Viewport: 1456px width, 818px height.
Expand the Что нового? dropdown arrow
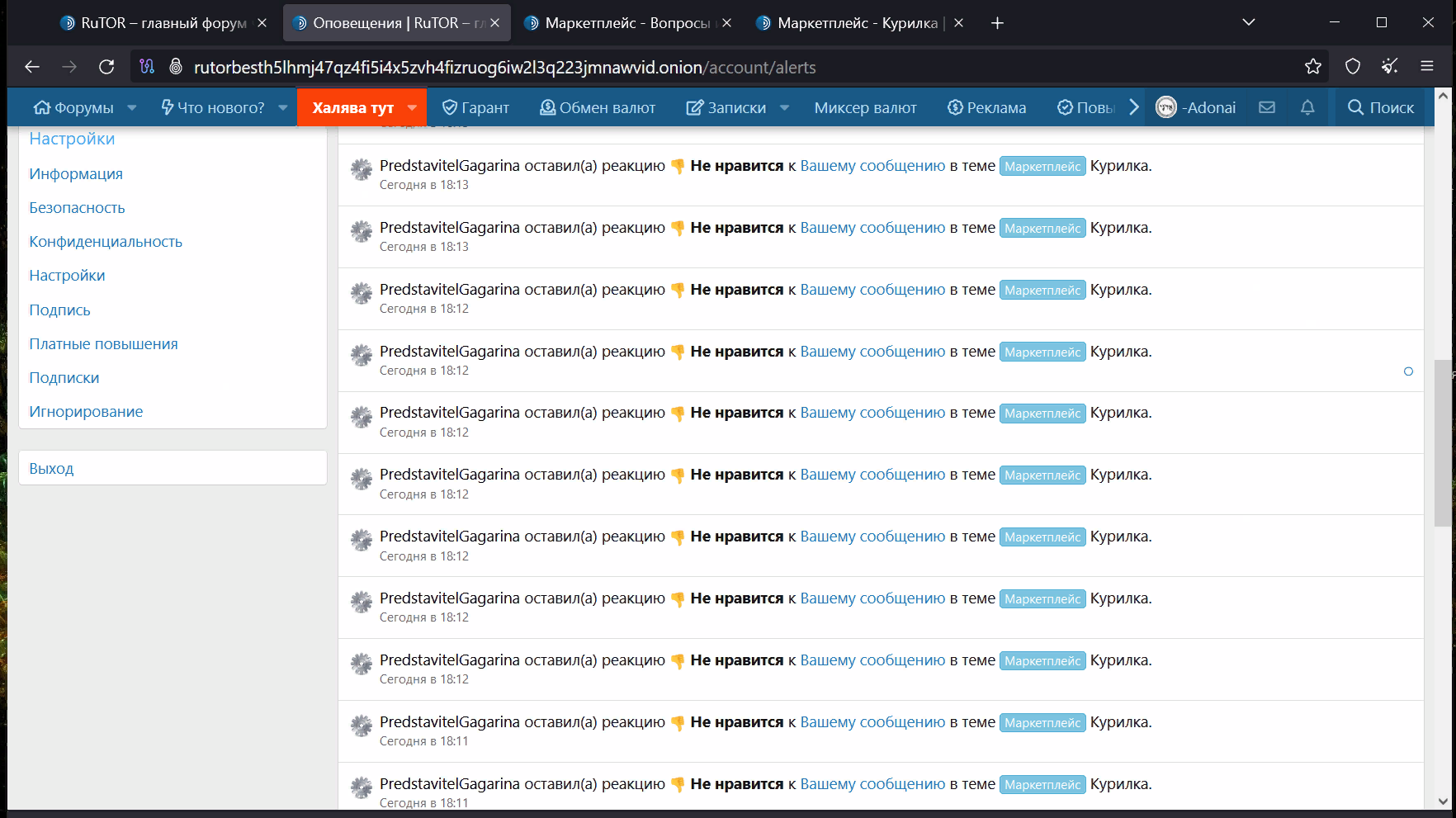283,107
